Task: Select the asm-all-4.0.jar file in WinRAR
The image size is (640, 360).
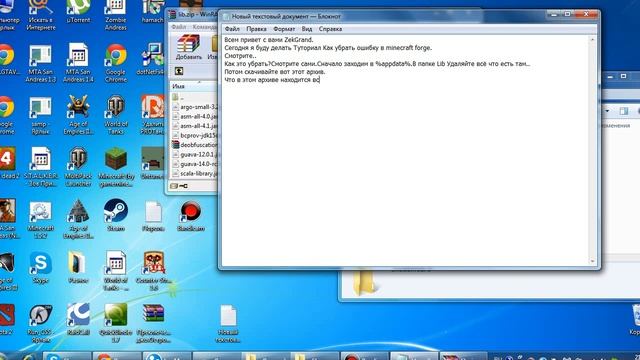Action: pyautogui.click(x=195, y=116)
